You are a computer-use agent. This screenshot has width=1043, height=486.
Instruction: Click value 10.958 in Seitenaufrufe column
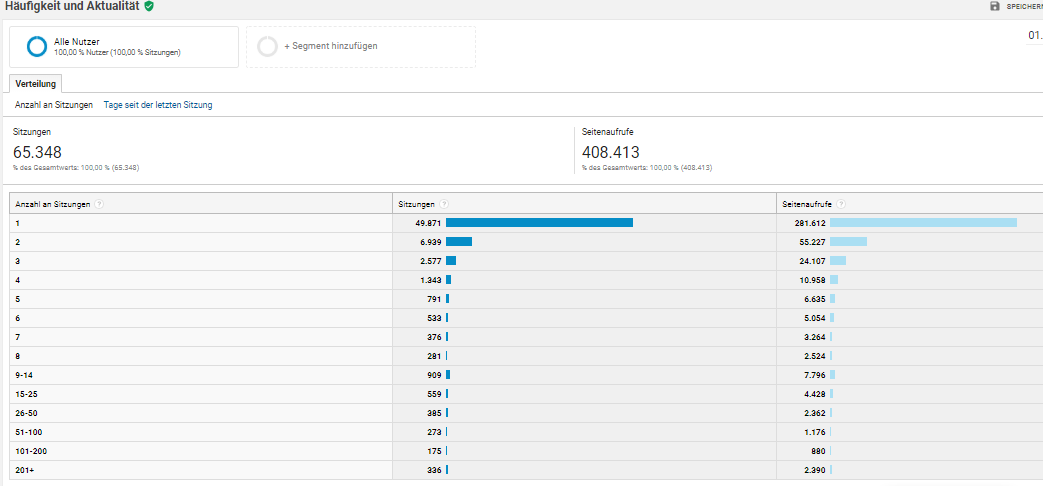[x=812, y=280]
